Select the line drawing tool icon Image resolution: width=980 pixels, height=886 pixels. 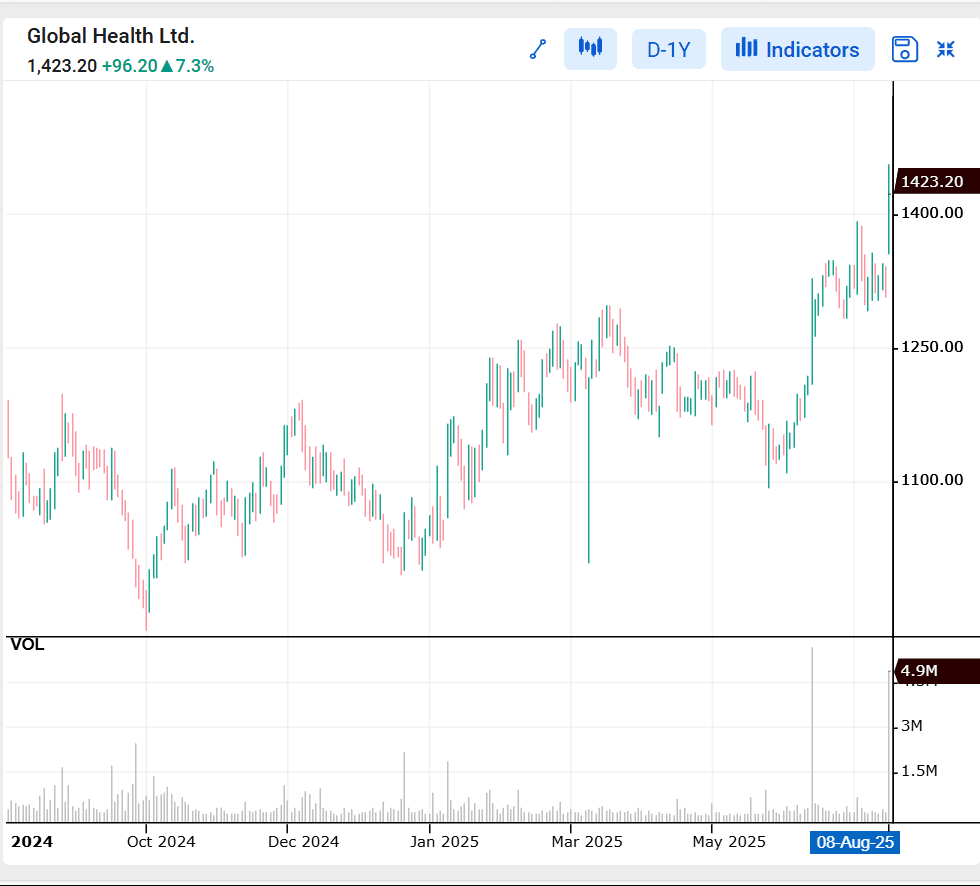point(538,49)
